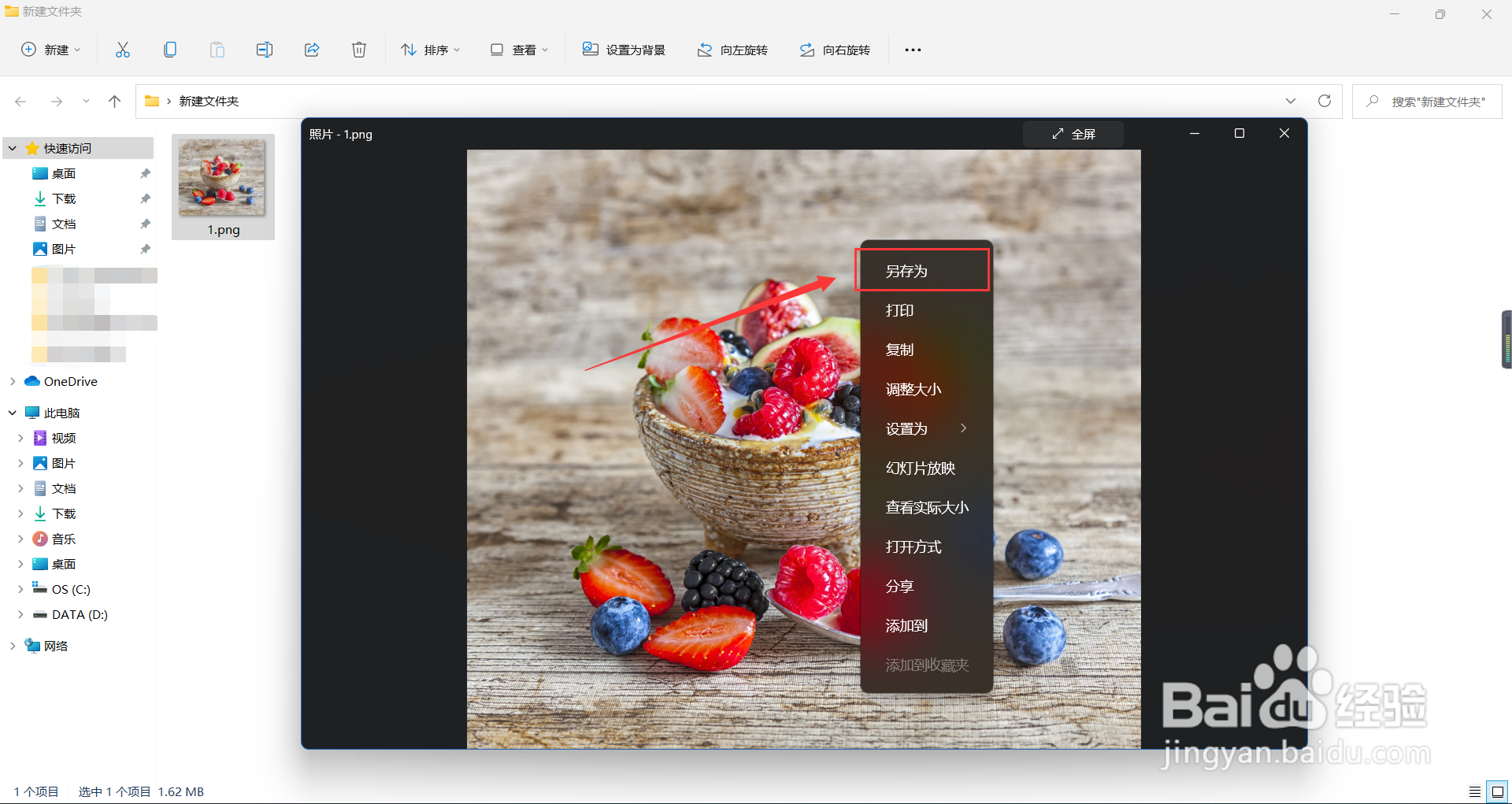Viewport: 1512px width, 804px height.
Task: Open the 查看 (View) dropdown
Action: click(519, 50)
